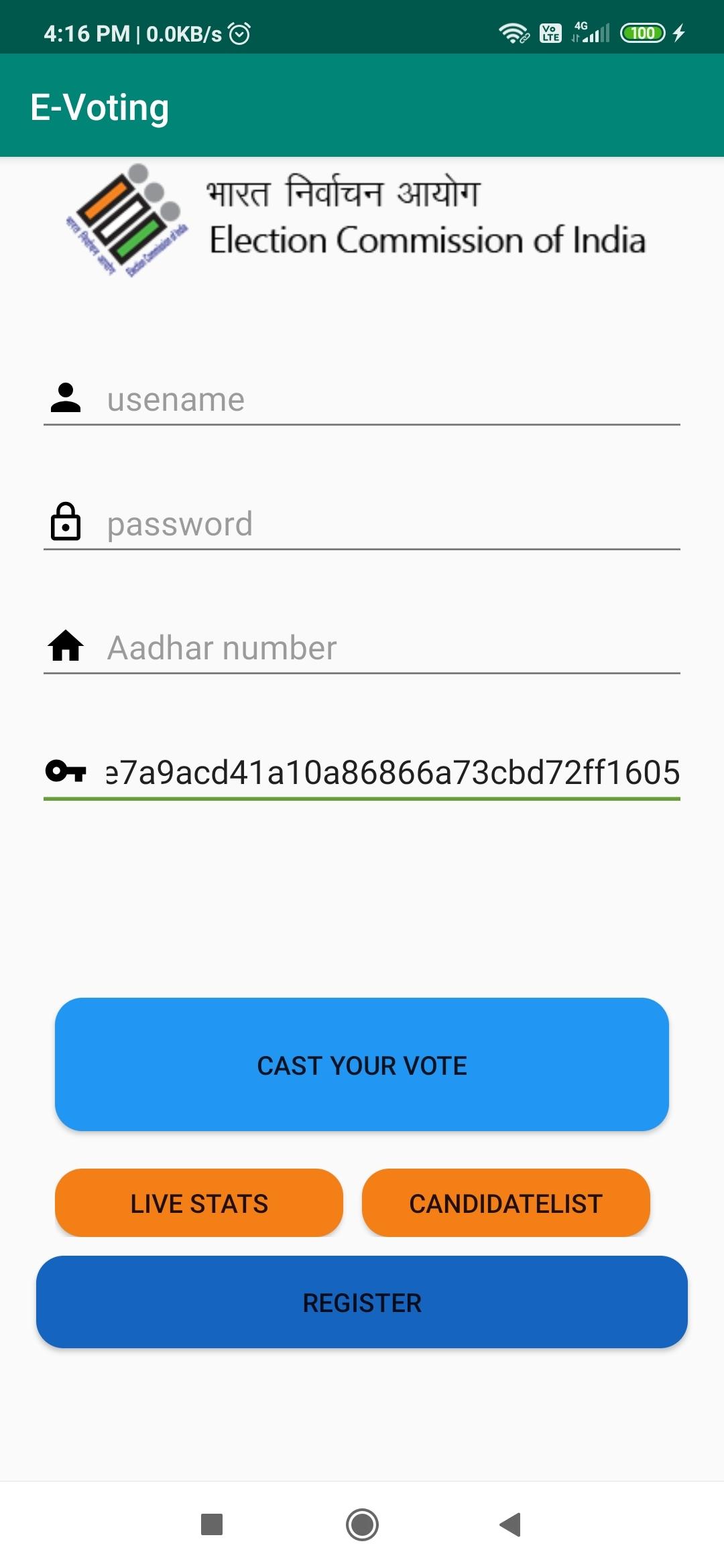Tap the house icon beside Aadhar number
The image size is (724, 1568).
[66, 646]
